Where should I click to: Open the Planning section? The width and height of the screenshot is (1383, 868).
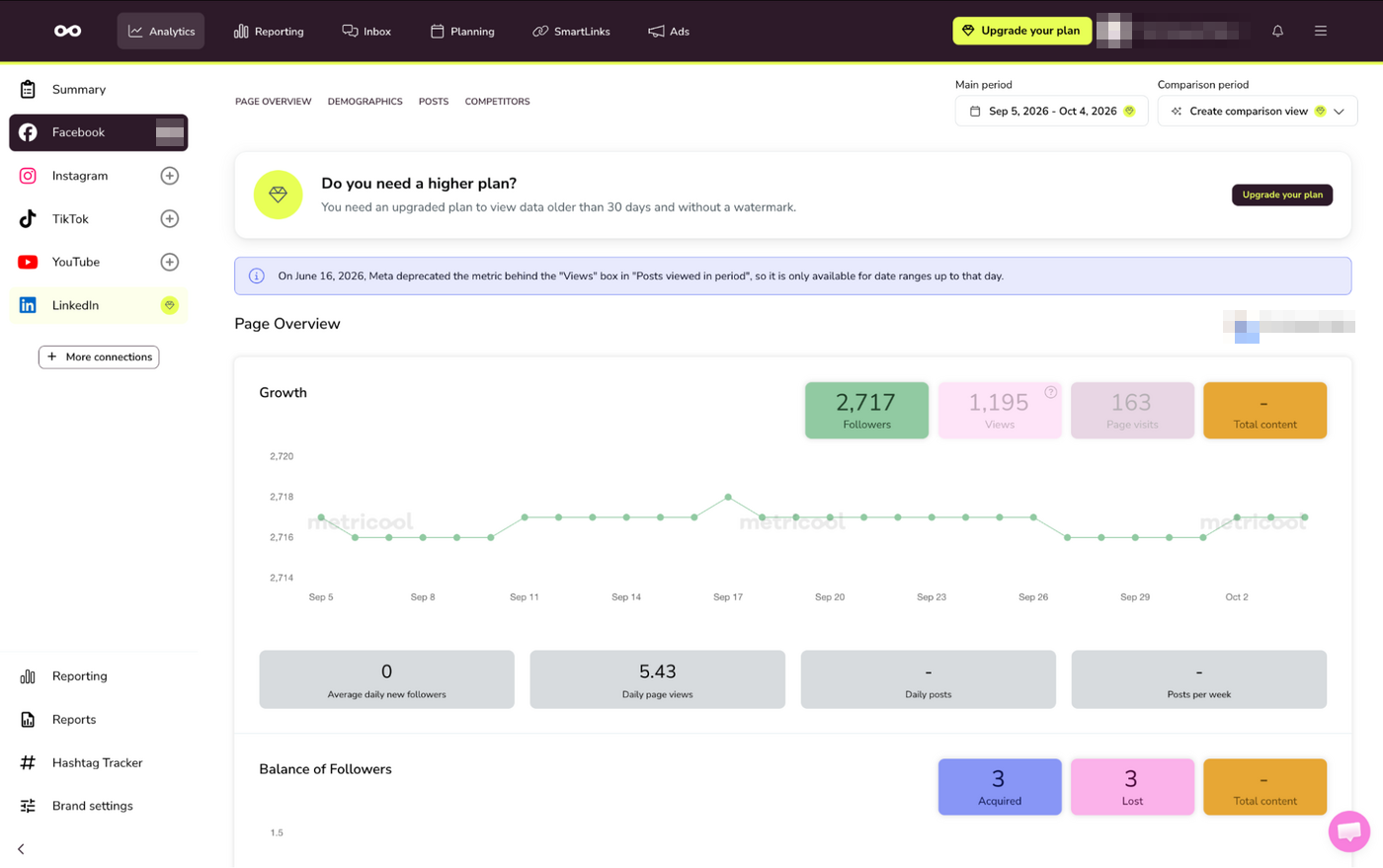(x=462, y=31)
